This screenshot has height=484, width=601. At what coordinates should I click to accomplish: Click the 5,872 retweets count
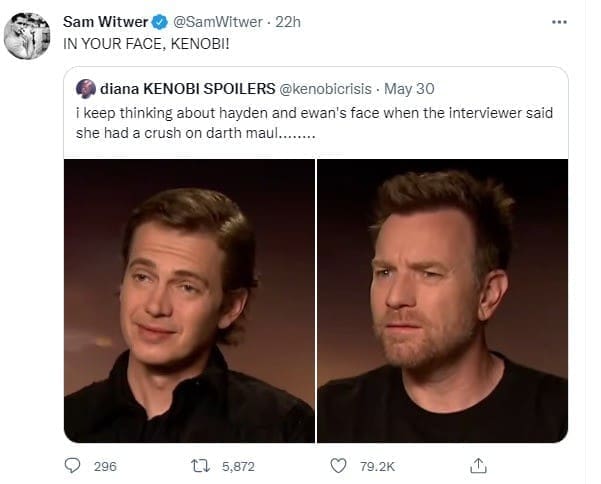pos(240,465)
